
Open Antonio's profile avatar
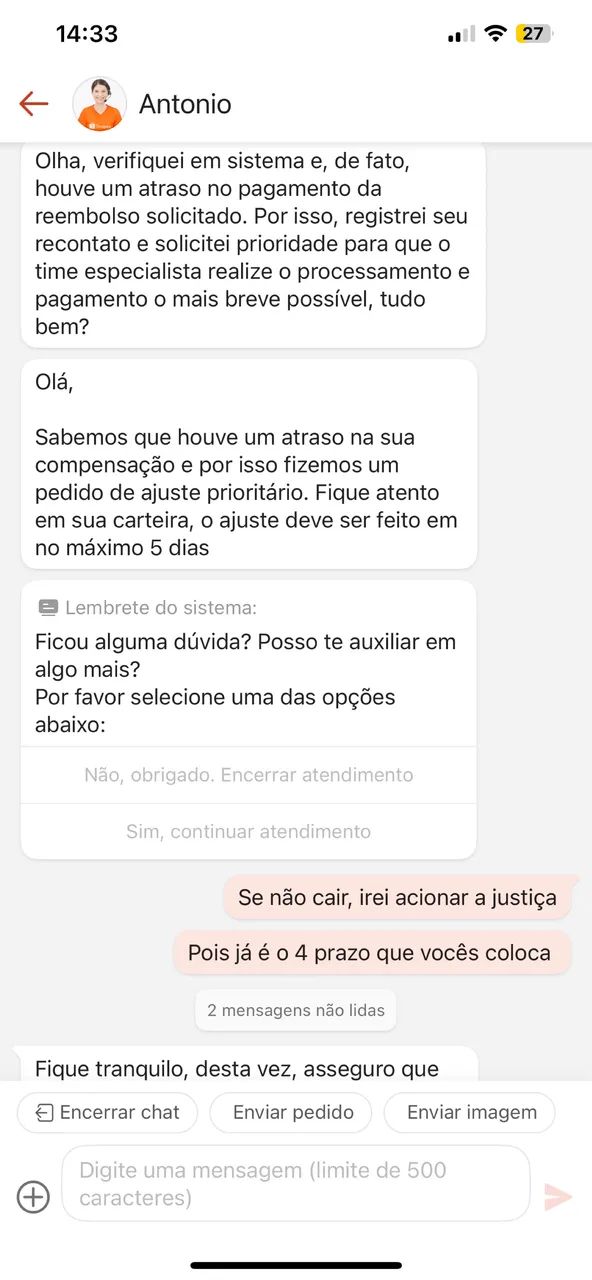[x=99, y=101]
